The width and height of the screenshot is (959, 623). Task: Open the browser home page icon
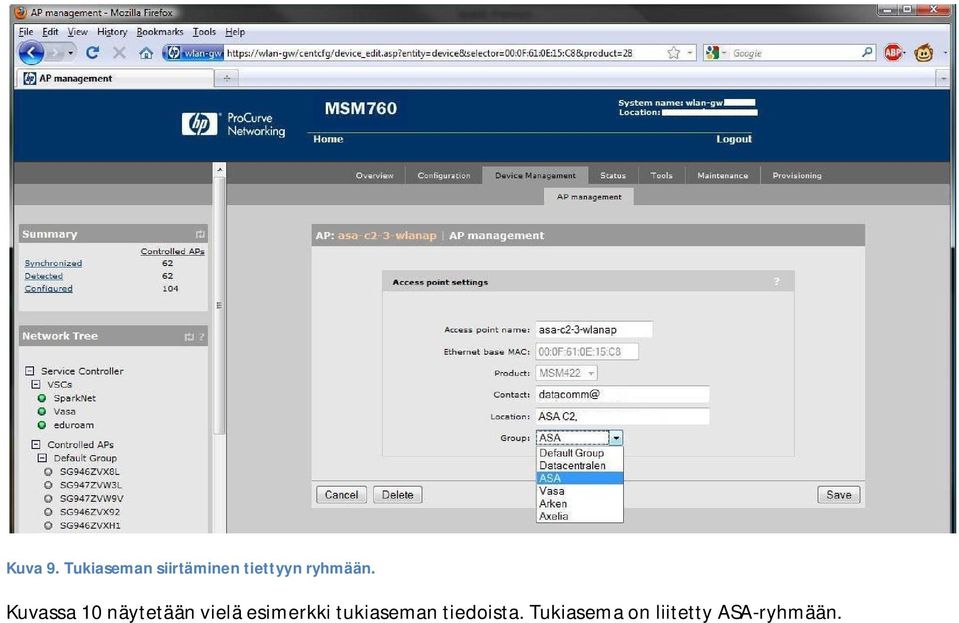coord(146,53)
